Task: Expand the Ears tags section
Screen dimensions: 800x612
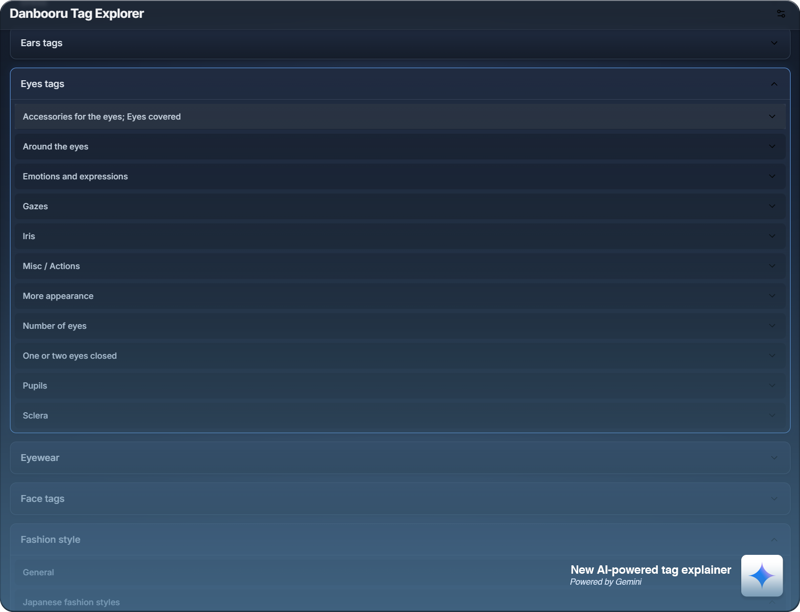Action: coord(400,43)
